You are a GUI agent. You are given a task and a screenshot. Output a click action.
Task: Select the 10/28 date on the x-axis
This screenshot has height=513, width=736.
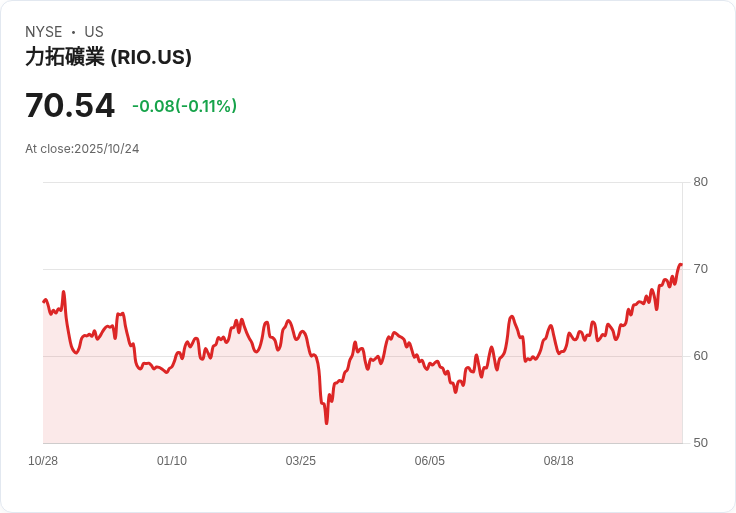(x=43, y=461)
